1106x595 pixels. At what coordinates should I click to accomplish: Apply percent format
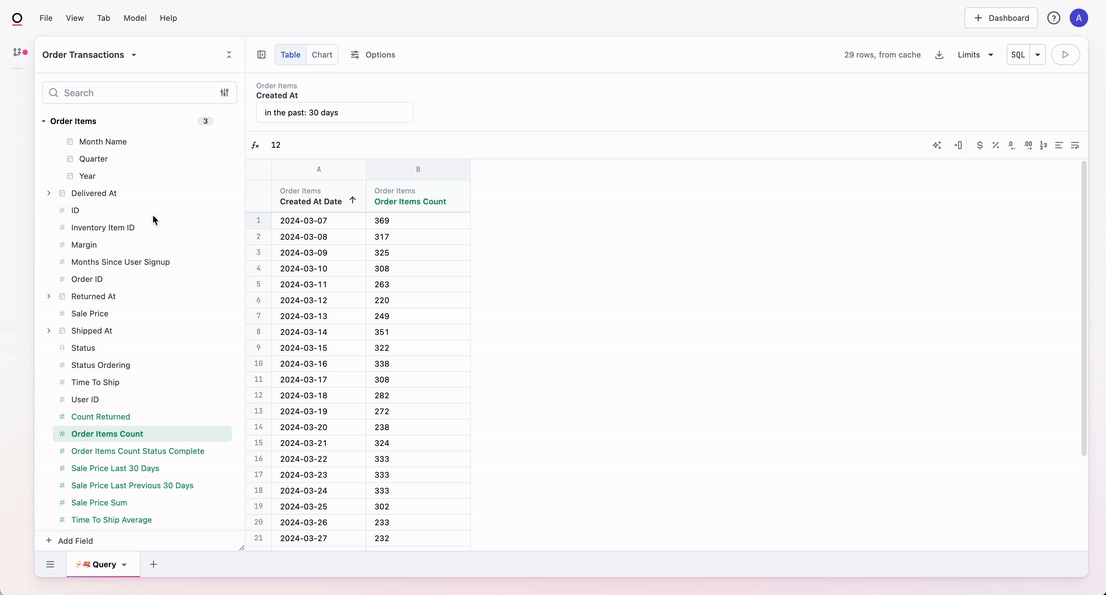995,145
